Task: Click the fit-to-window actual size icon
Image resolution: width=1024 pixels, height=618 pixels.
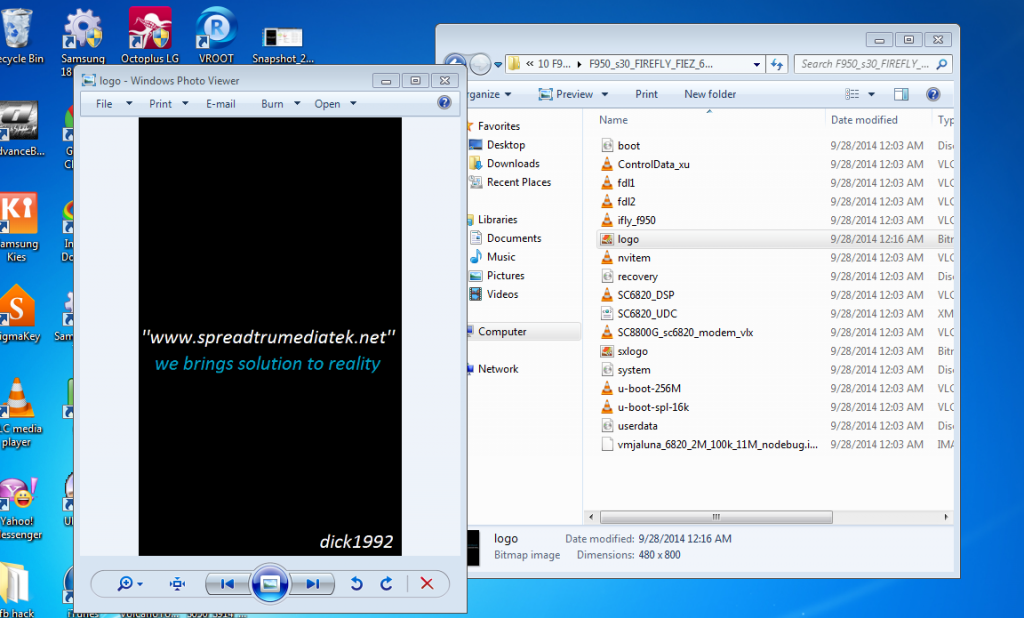Action: [178, 584]
